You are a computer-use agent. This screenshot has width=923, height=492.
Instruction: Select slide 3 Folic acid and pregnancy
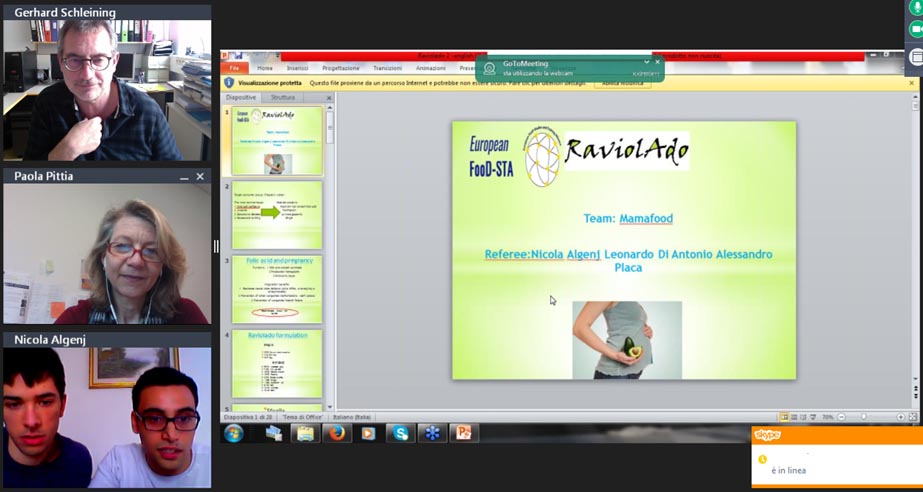[x=277, y=289]
